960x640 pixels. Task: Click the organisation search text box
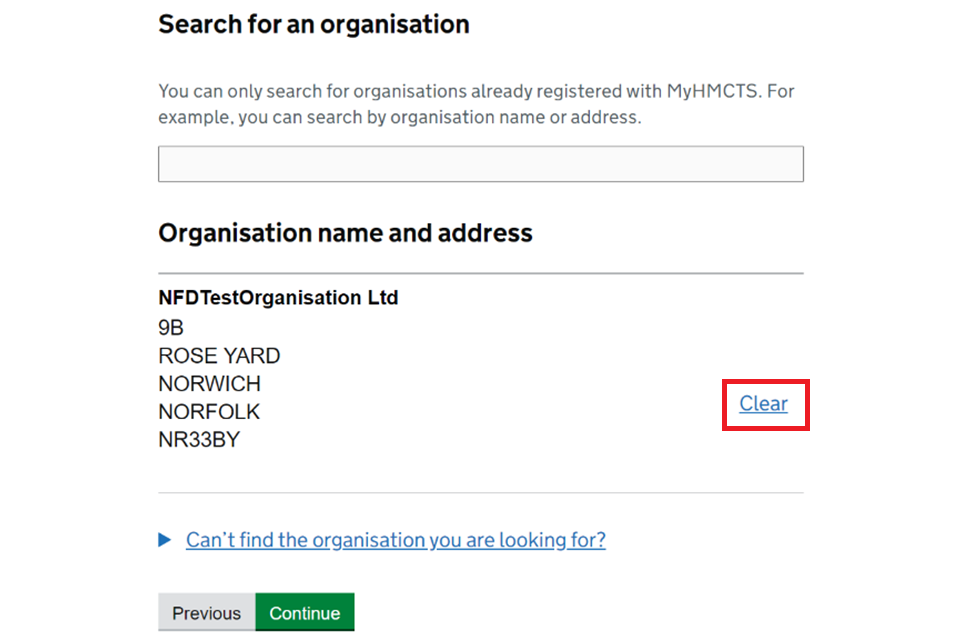click(x=480, y=164)
